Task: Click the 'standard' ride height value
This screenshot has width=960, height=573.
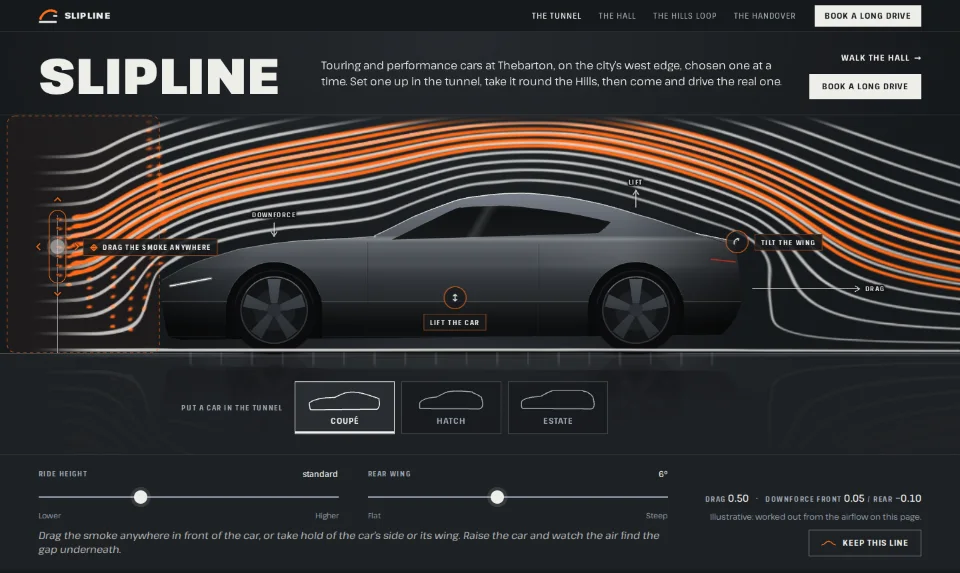Action: pos(320,474)
